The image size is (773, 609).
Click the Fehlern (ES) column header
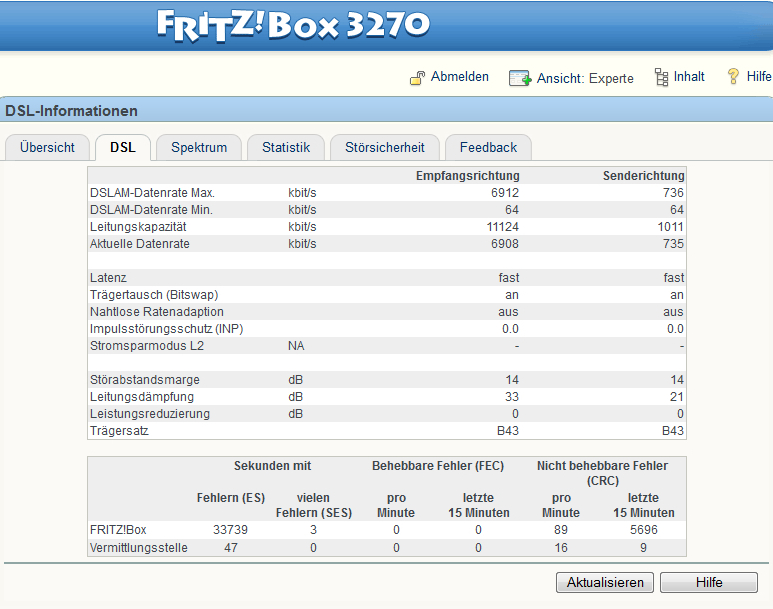coord(231,498)
